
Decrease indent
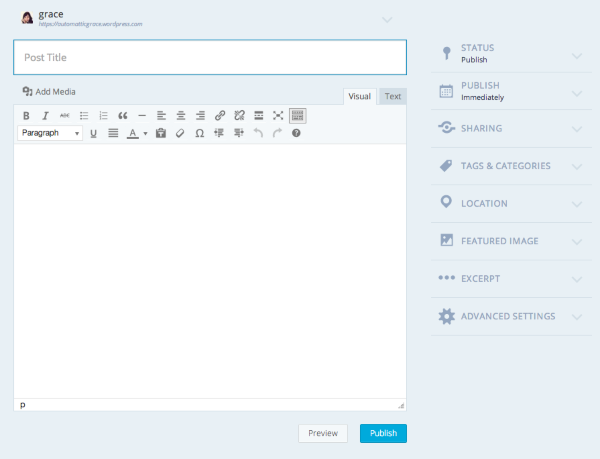click(219, 133)
